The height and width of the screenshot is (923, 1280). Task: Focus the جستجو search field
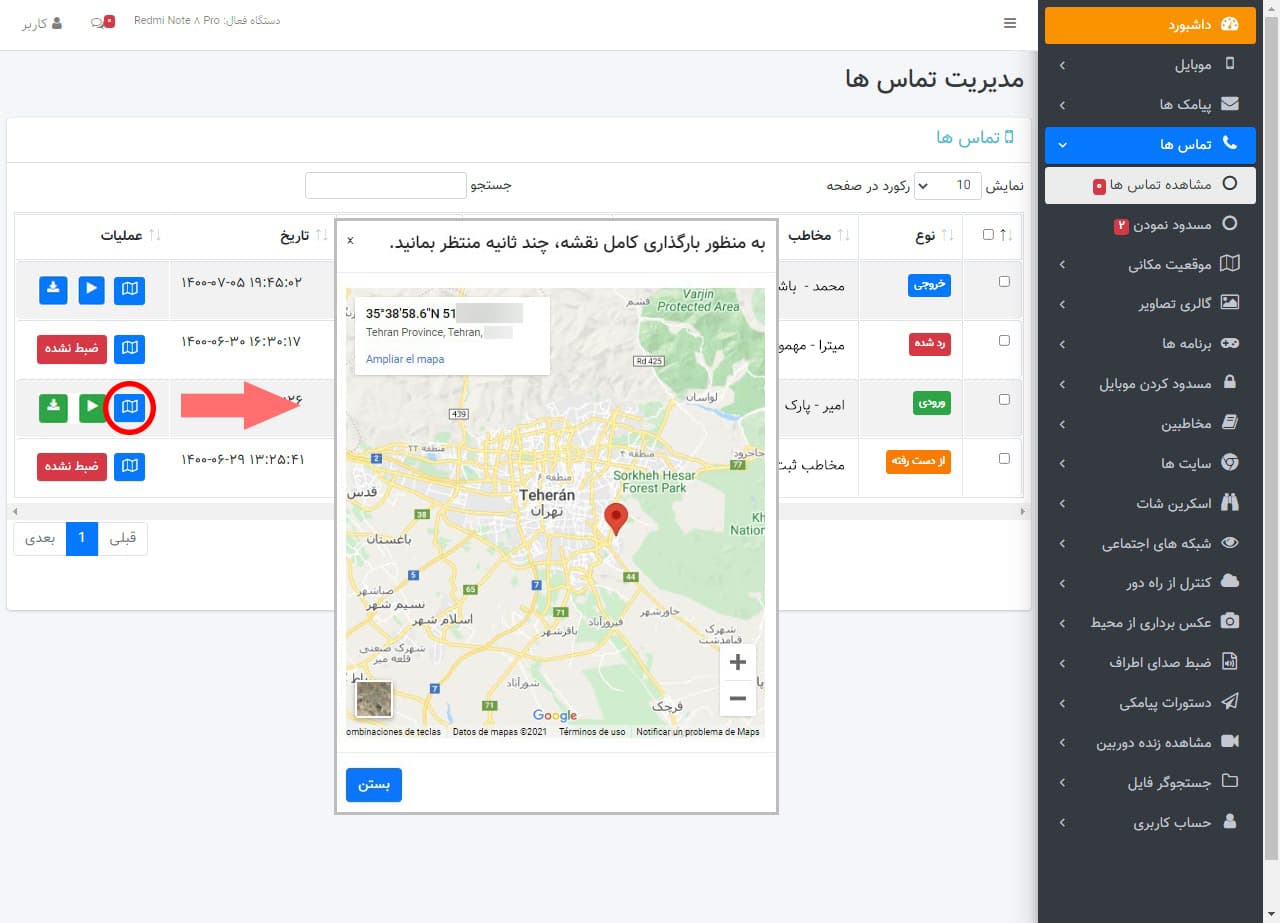pyautogui.click(x=386, y=185)
